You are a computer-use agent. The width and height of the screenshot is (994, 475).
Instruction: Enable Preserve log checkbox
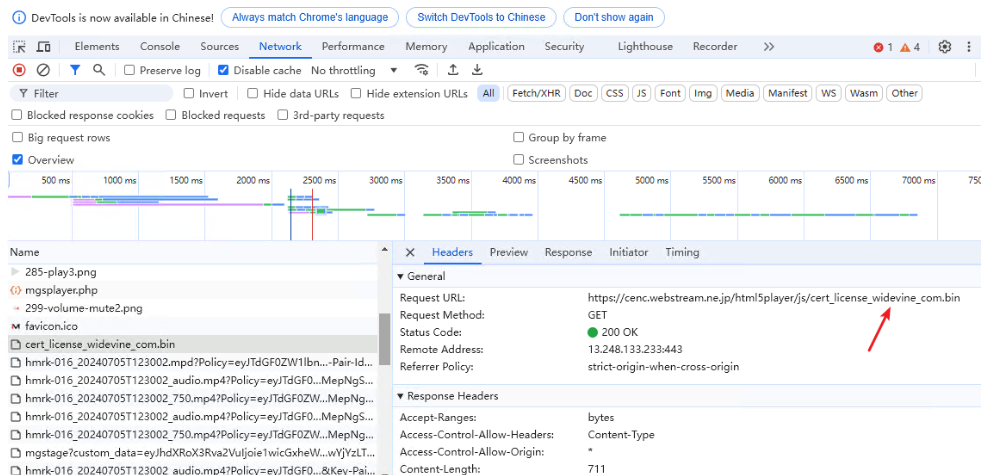pyautogui.click(x=129, y=70)
